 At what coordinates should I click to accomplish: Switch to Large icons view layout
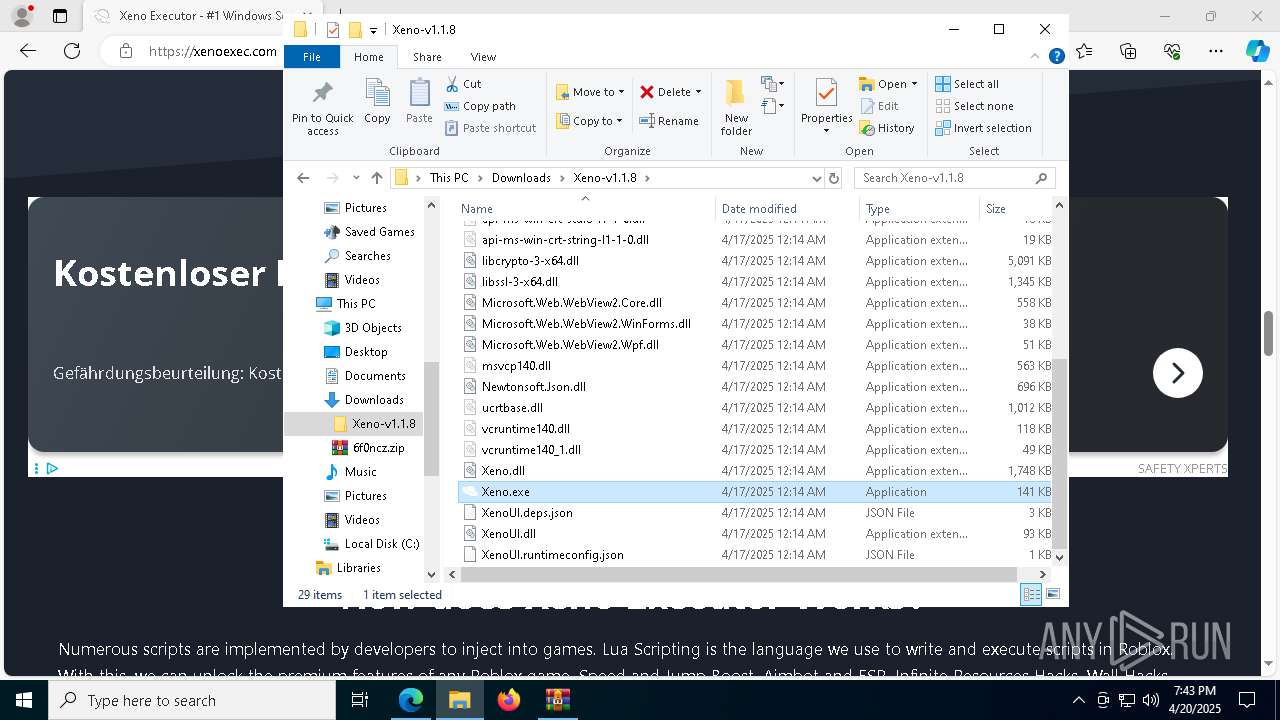(x=1052, y=595)
